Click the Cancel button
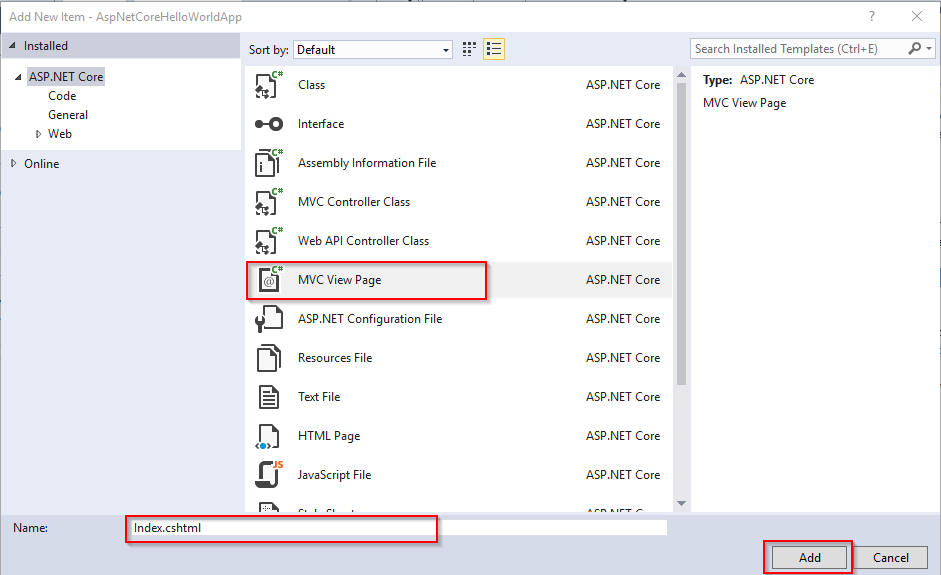Viewport: 941px width, 575px height. pos(891,558)
